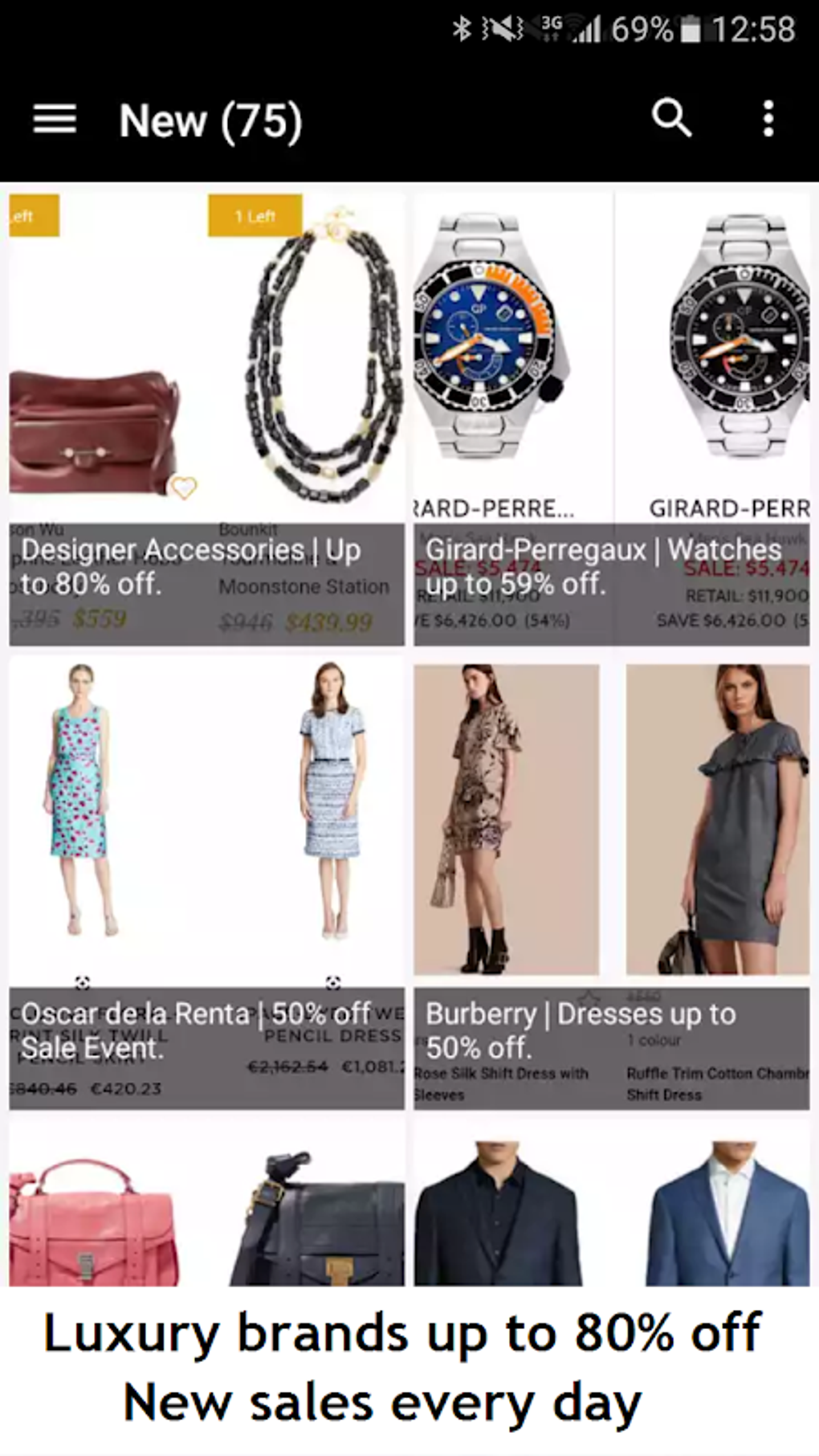Check the battery icon in the status bar
This screenshot has height=1456, width=819.
pos(691,29)
